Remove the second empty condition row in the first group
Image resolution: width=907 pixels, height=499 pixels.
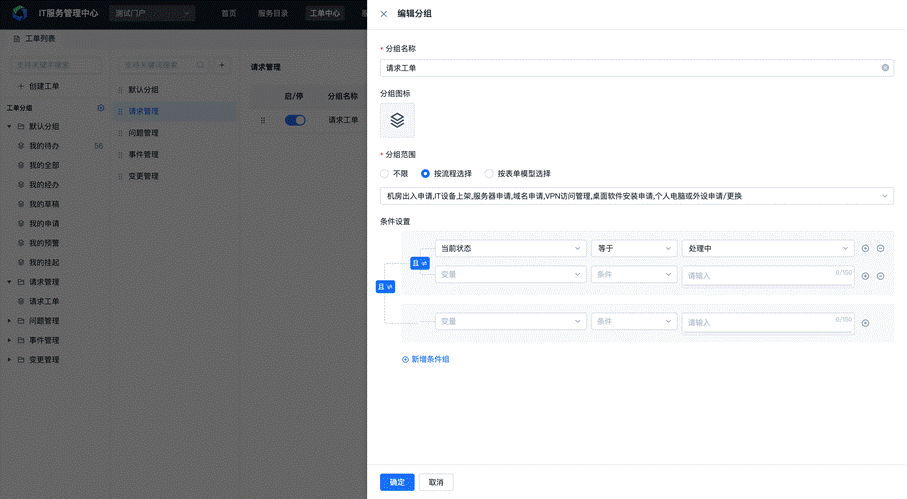(880, 276)
